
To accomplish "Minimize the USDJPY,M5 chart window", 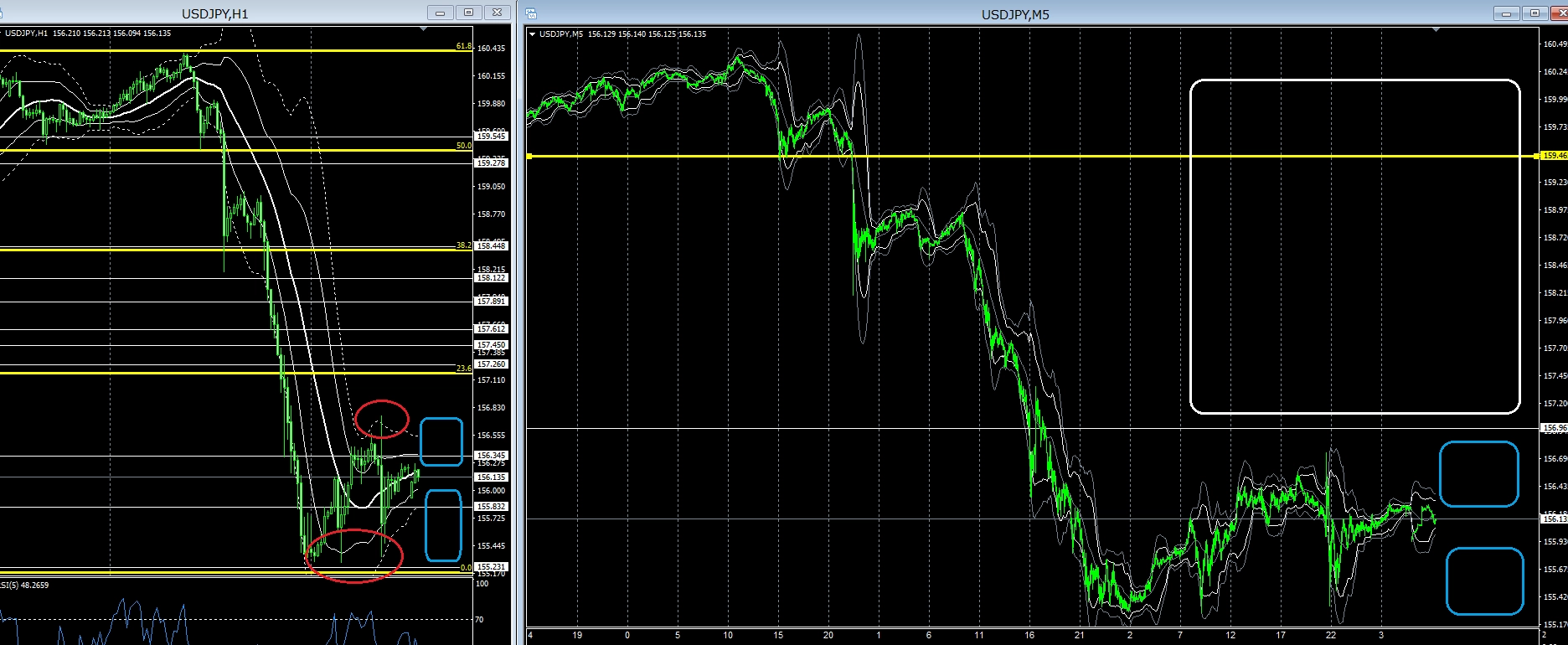I will pos(1506,13).
